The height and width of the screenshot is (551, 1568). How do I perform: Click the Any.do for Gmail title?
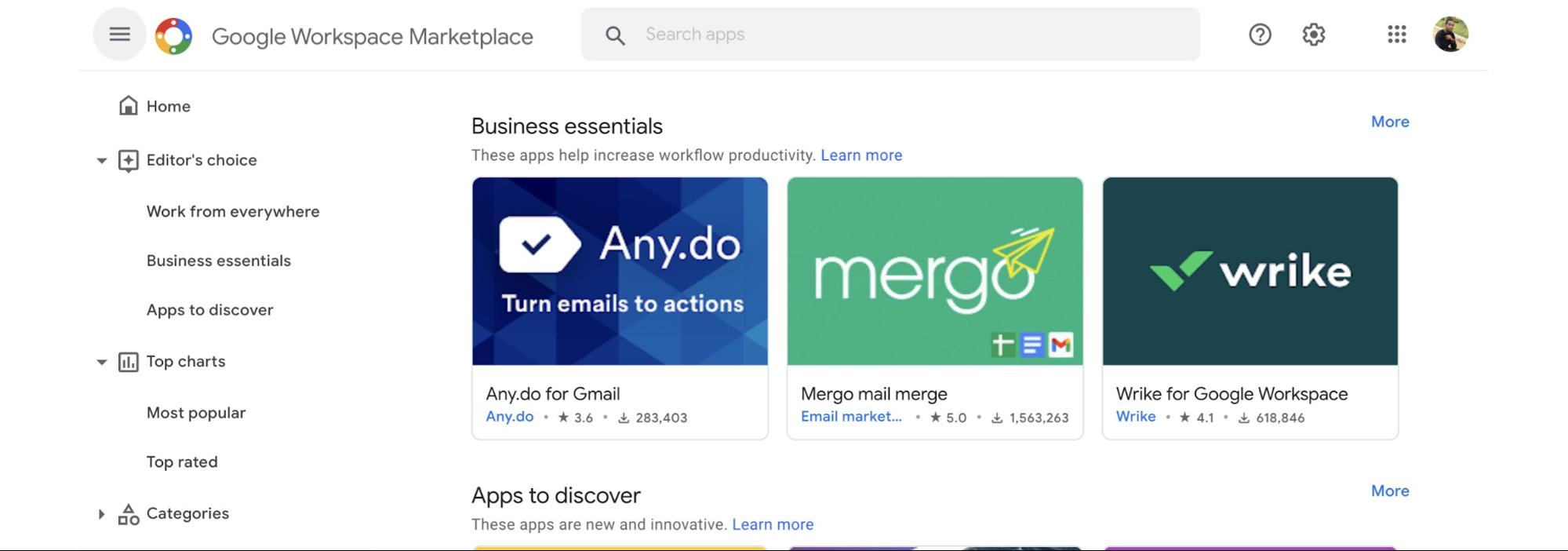[553, 394]
